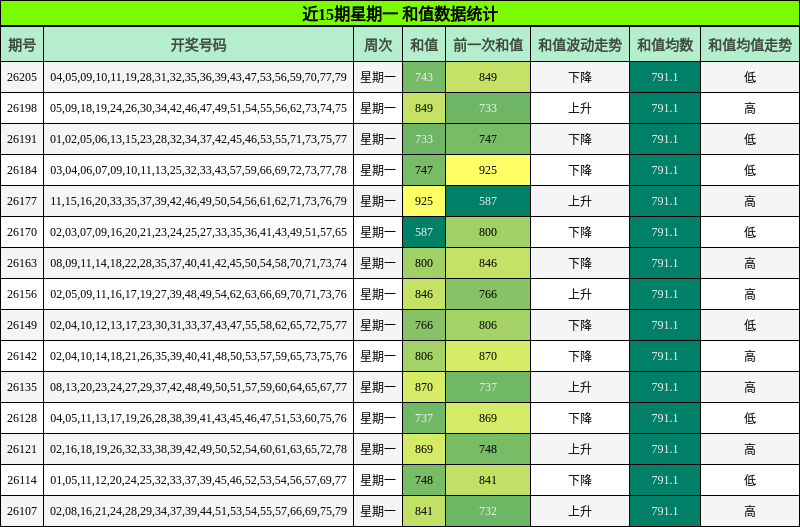800x527 pixels.
Task: Click the 下降 trend cell in row 26163
Action: [x=580, y=263]
